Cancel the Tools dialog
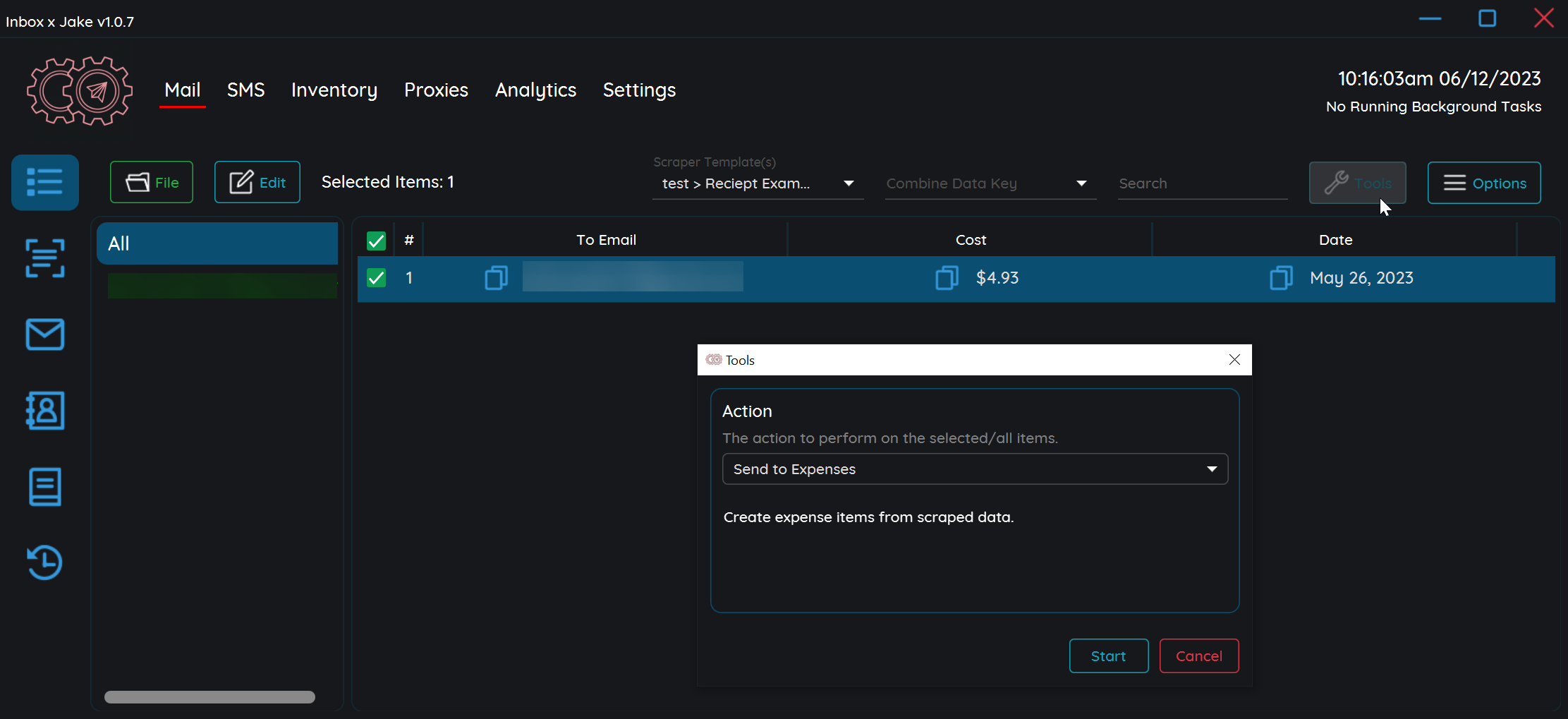This screenshot has width=1568, height=719. pyautogui.click(x=1198, y=655)
